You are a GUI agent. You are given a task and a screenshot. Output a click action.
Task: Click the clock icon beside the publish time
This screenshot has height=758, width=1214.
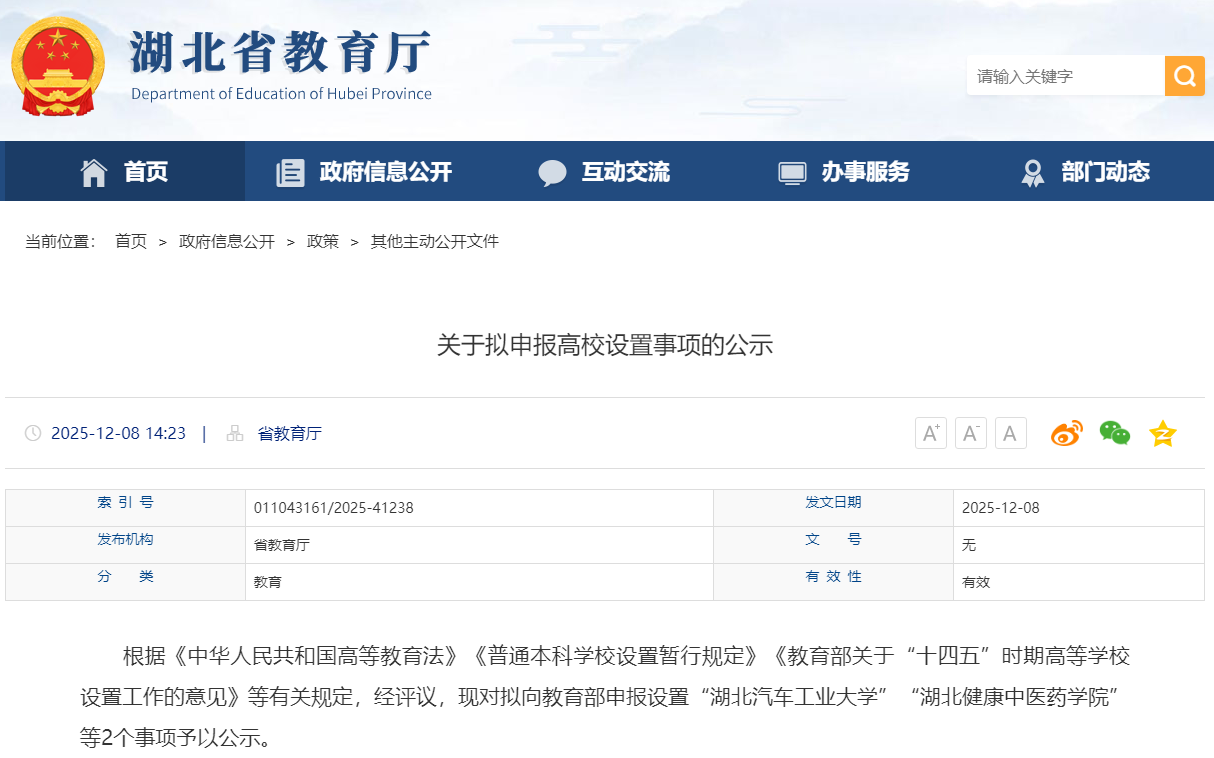click(x=33, y=433)
